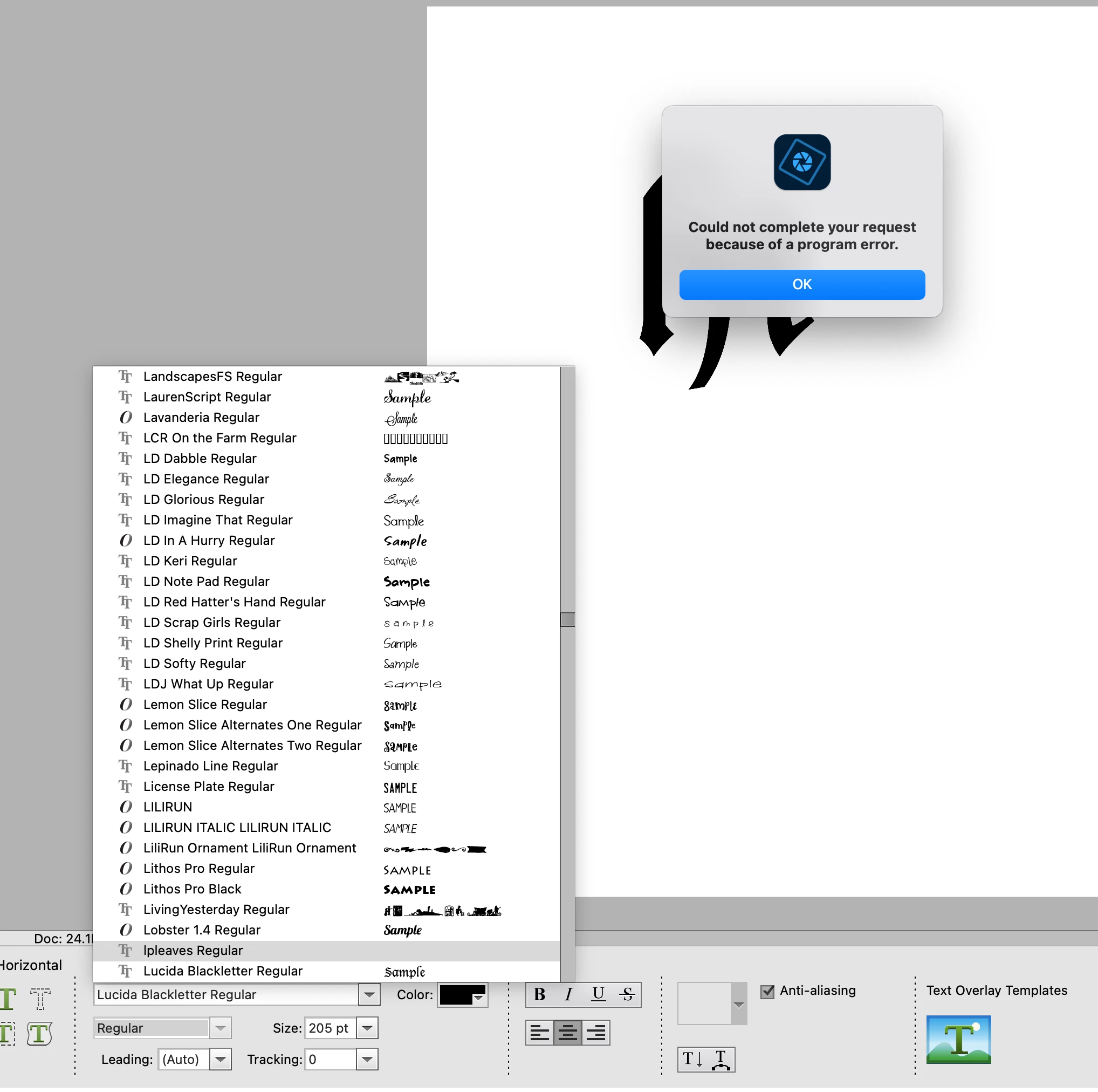Expand the font size dropdown
Viewport: 1098px width, 1092px height.
(367, 1028)
